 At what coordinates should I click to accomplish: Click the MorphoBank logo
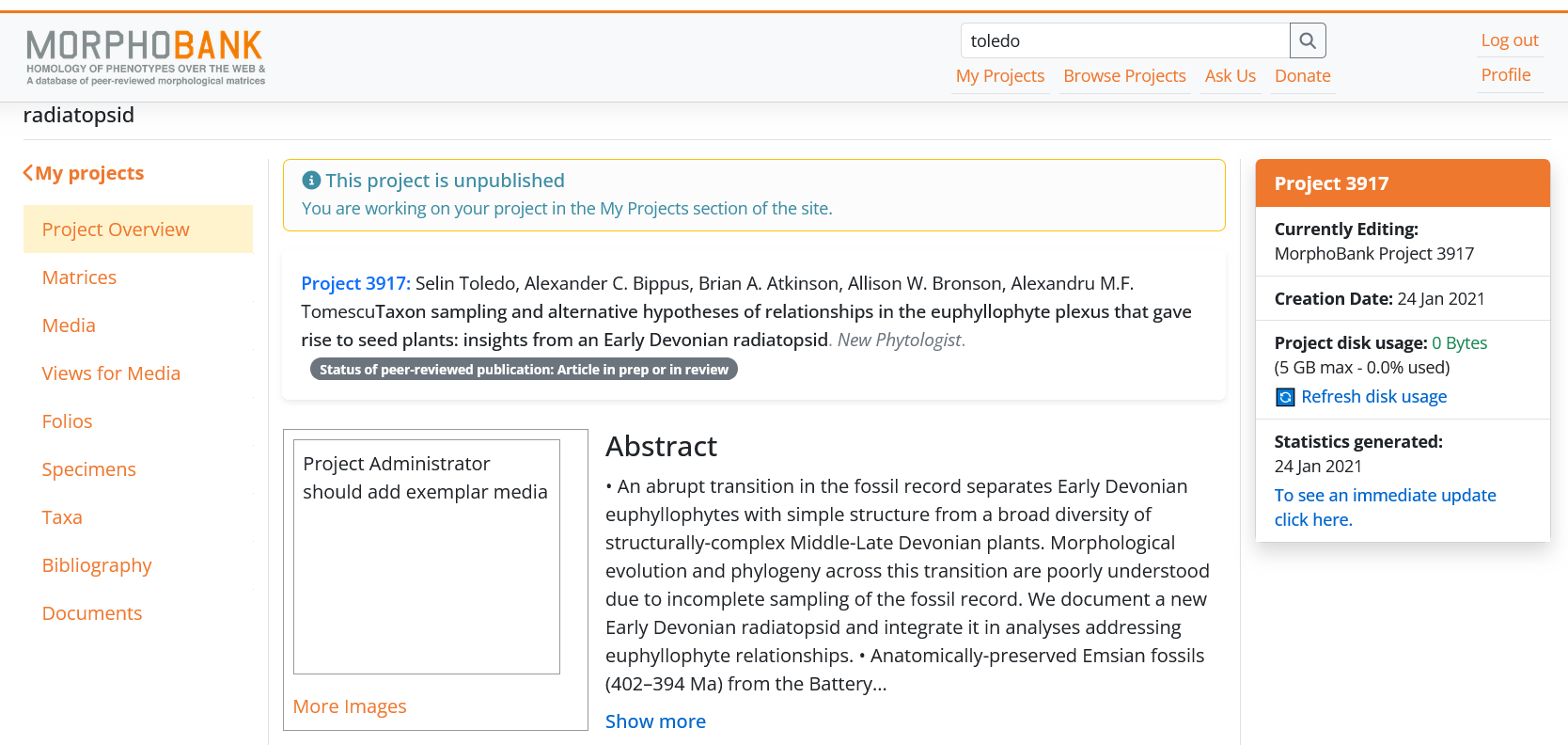click(x=146, y=56)
